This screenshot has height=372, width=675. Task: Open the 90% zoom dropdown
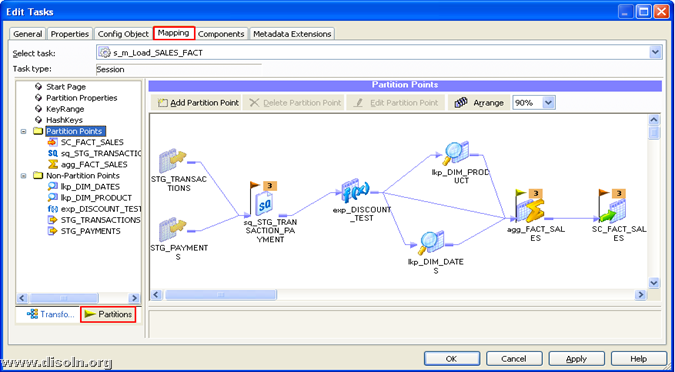coord(548,103)
